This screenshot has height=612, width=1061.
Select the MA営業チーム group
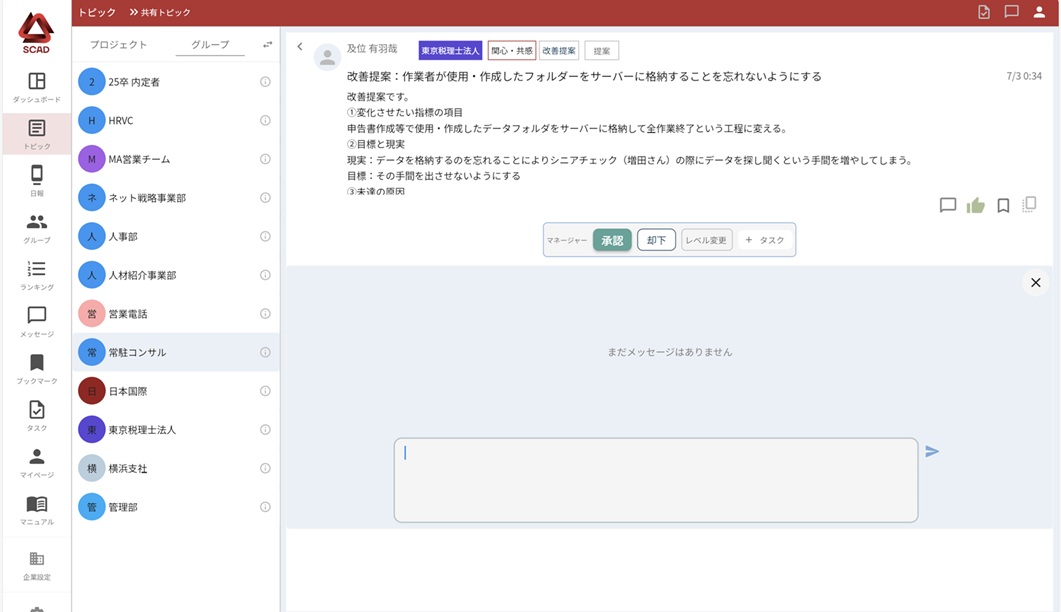176,159
